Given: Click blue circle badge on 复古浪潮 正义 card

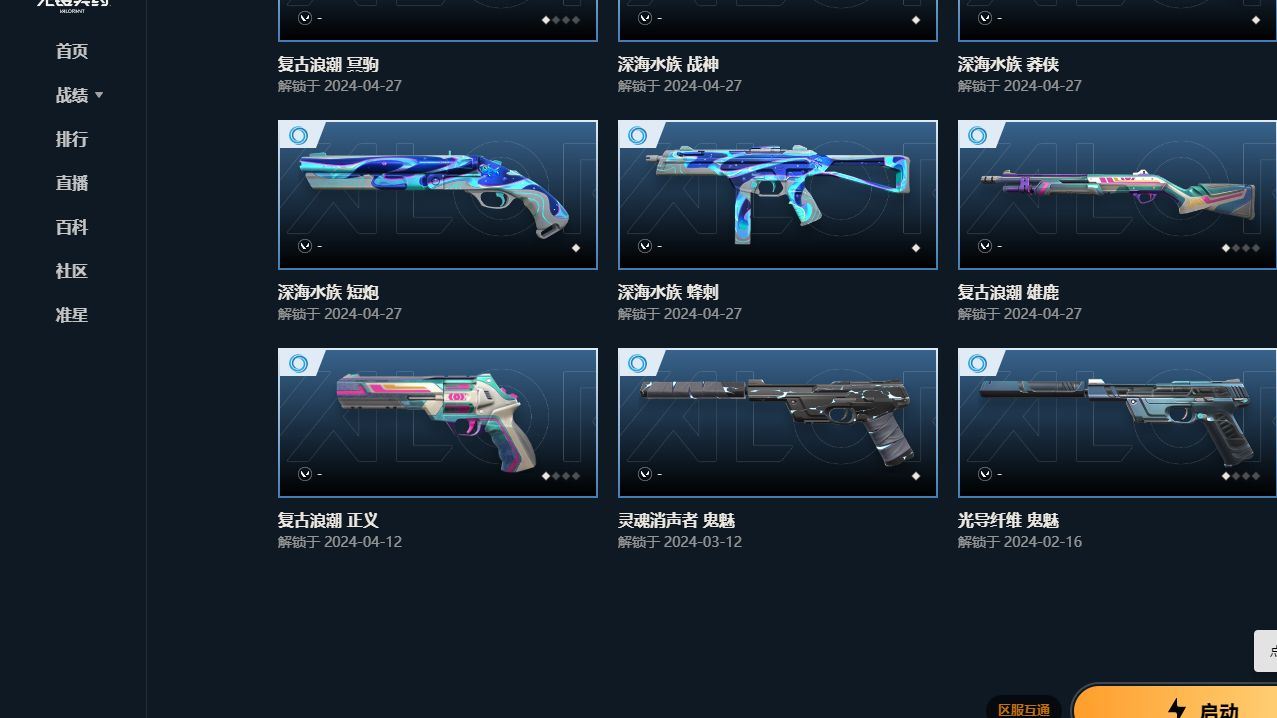Looking at the screenshot, I should point(298,364).
